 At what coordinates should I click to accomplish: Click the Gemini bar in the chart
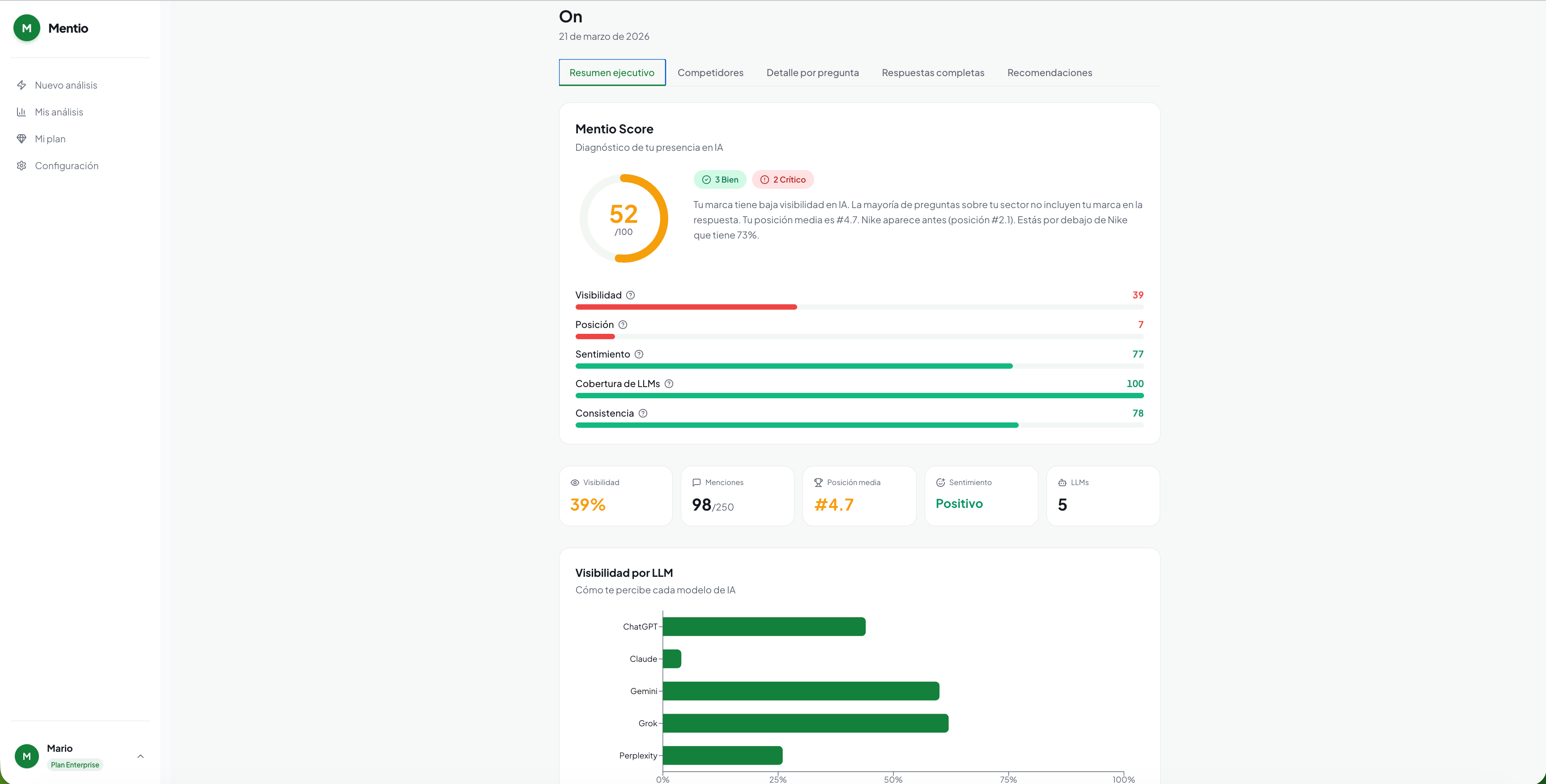pyautogui.click(x=801, y=691)
